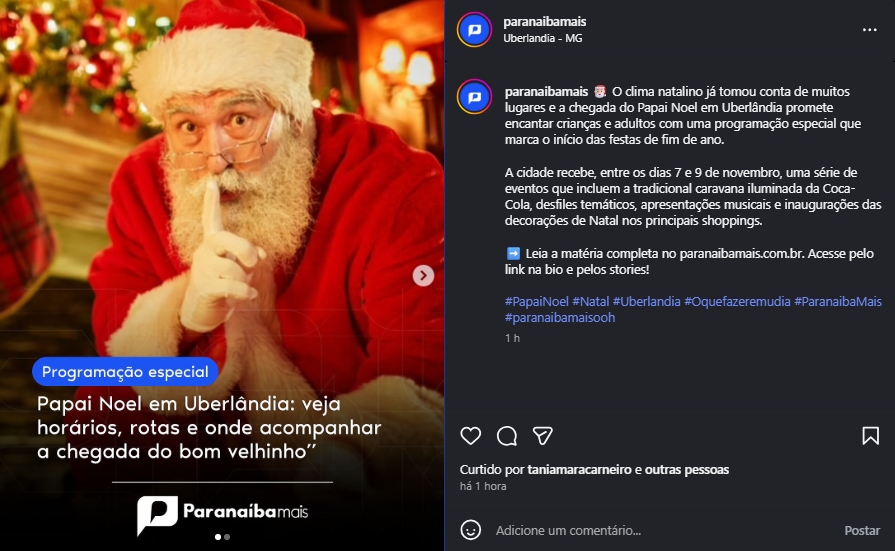Like the post with heart icon
Screen dimensions: 895x551
tap(470, 436)
